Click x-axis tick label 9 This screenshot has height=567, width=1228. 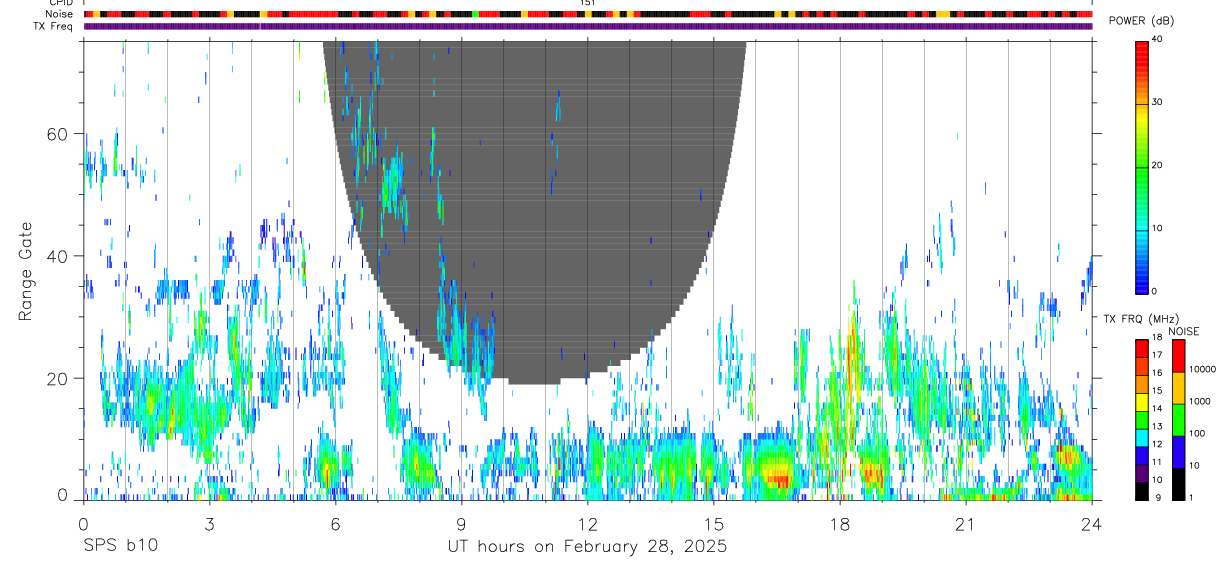pyautogui.click(x=461, y=523)
